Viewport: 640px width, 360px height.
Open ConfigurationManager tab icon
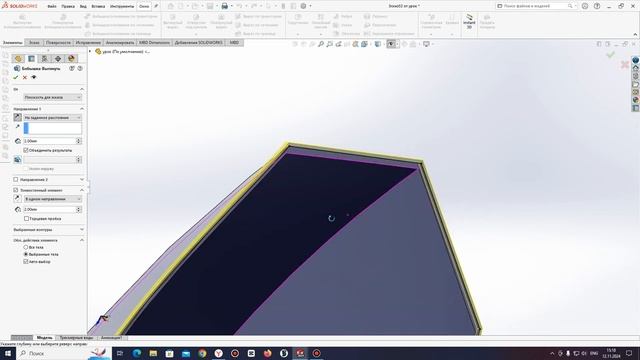[x=44, y=59]
